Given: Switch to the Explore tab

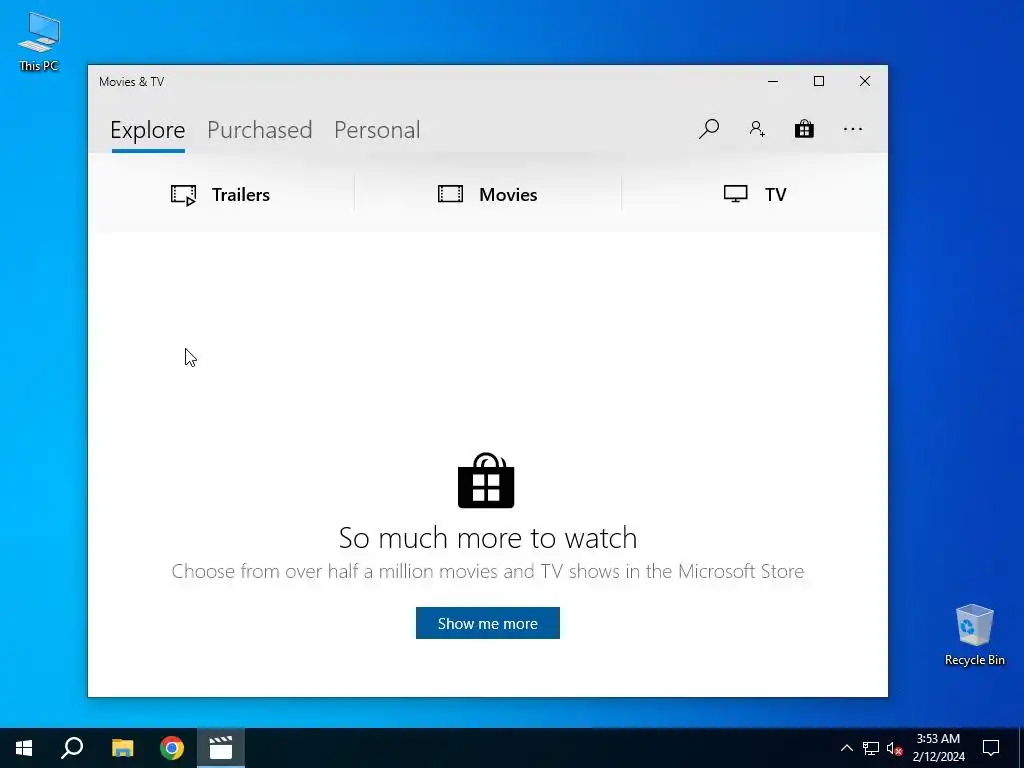Looking at the screenshot, I should click(x=148, y=130).
